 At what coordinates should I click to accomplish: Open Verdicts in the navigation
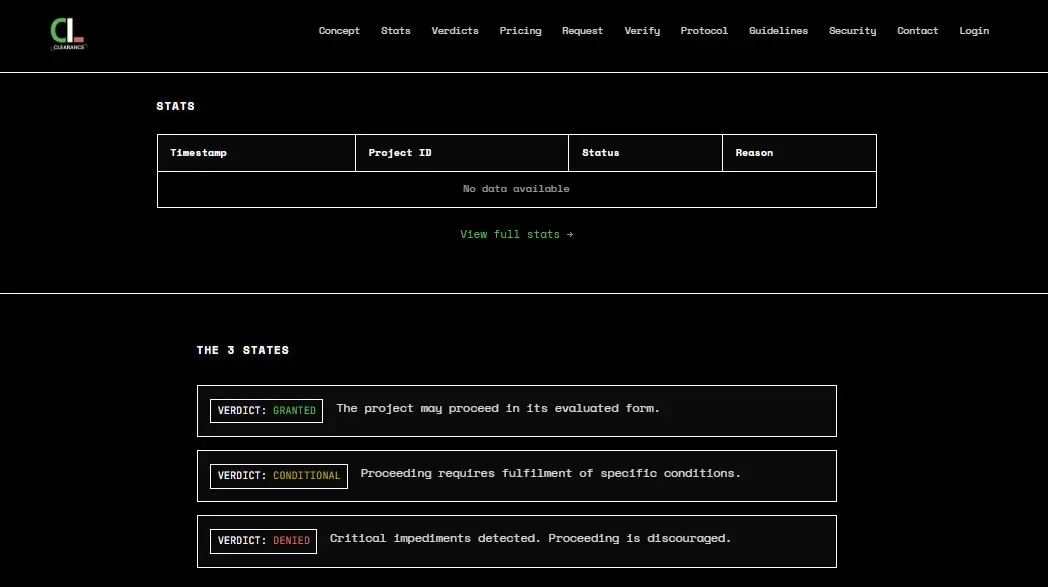click(454, 31)
